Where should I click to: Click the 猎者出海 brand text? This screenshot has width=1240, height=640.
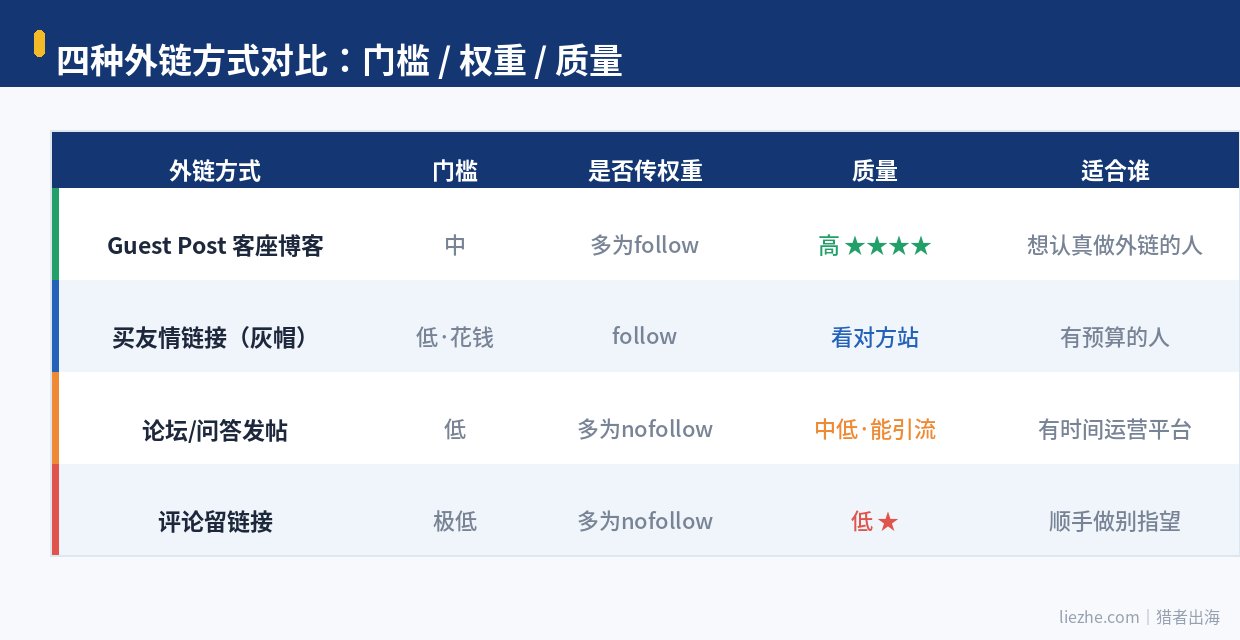tap(1188, 617)
